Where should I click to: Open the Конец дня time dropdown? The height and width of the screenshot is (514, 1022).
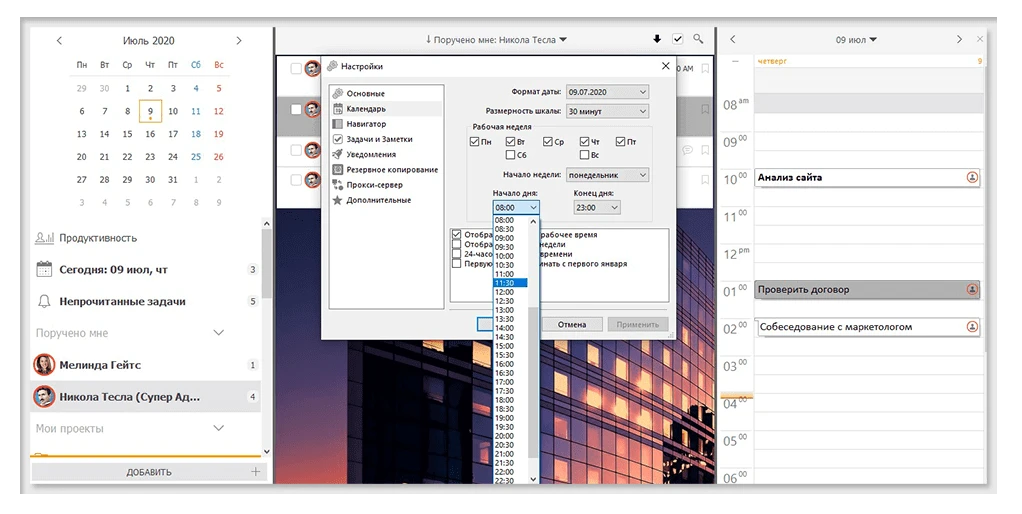pos(597,207)
